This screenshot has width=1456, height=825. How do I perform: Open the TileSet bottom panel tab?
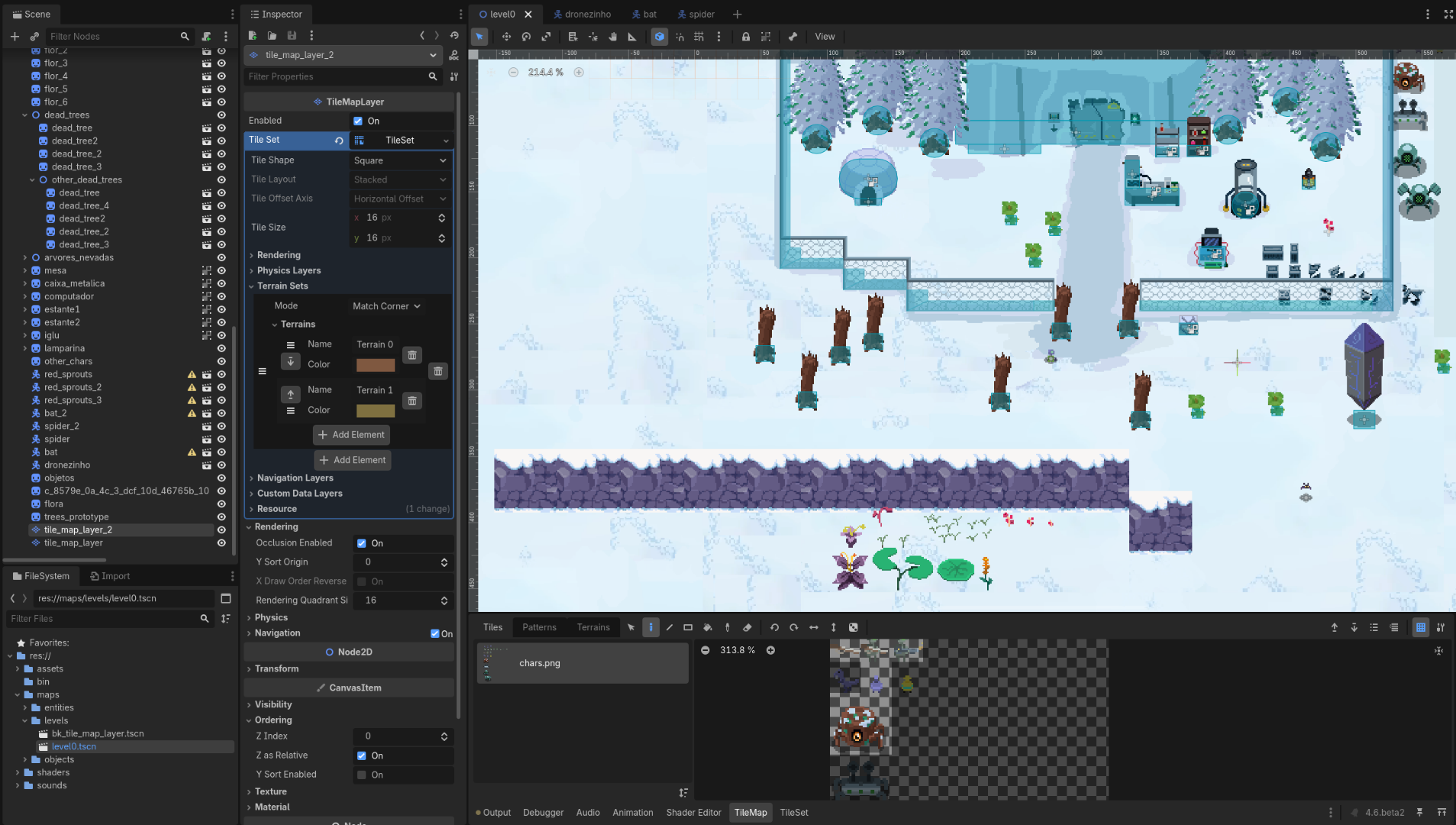pos(794,813)
